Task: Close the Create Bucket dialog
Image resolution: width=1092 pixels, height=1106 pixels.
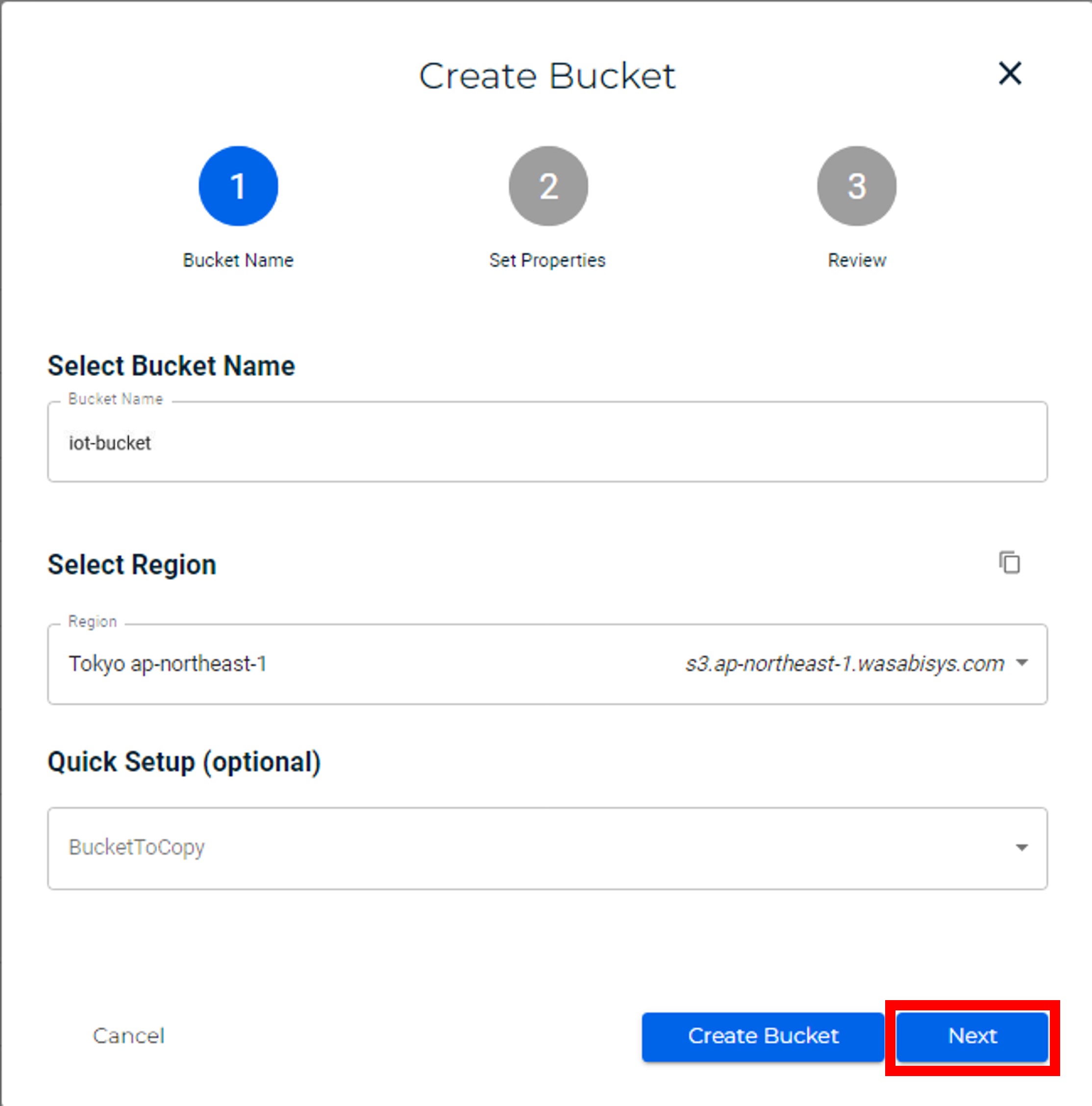Action: (1010, 73)
